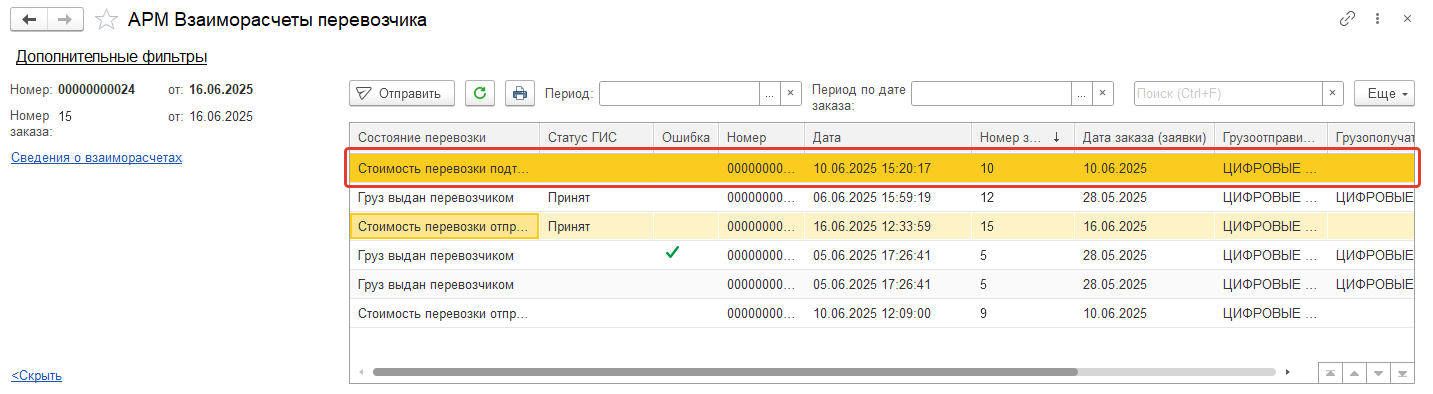The width and height of the screenshot is (1433, 394).
Task: Click the horizontal scrollbar thumb
Action: tap(725, 371)
